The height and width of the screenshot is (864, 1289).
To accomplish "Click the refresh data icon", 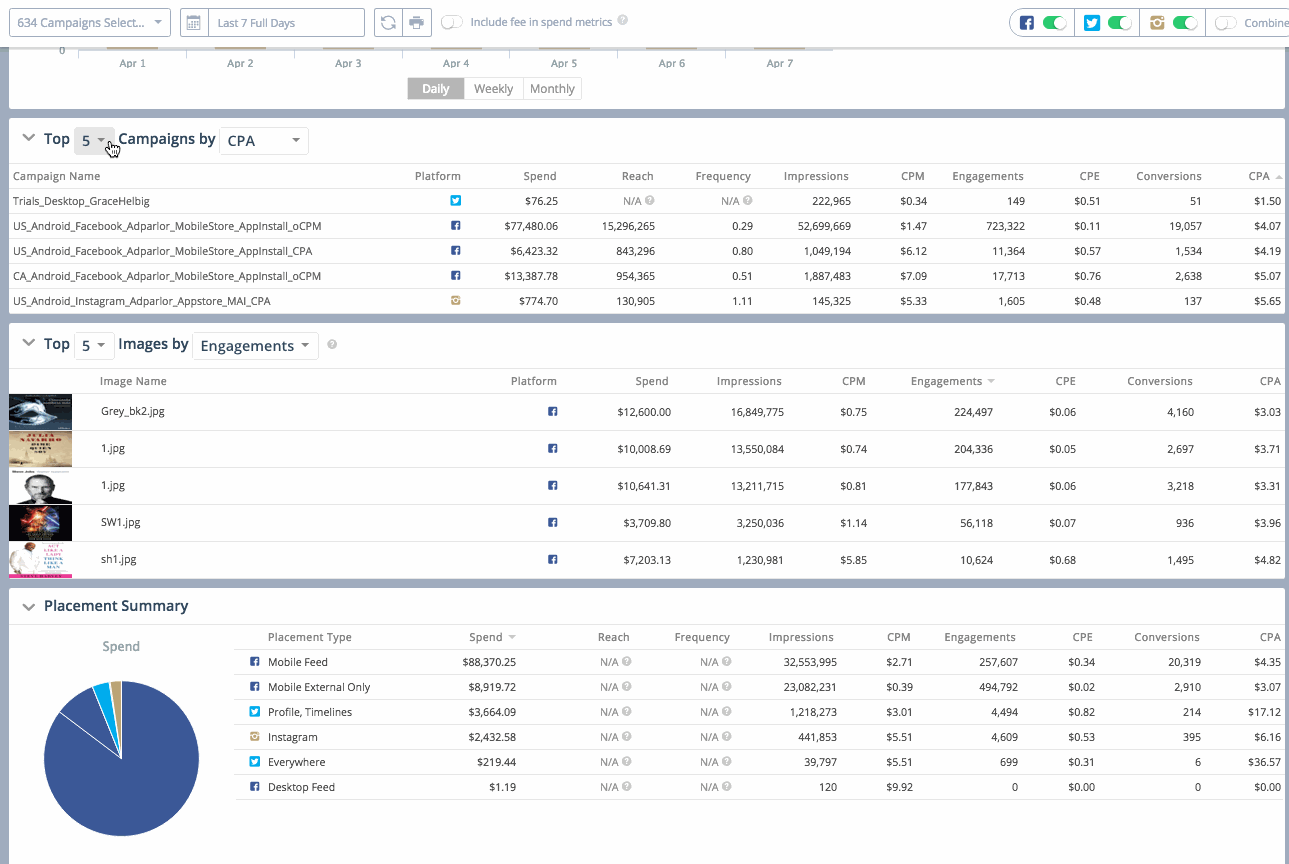I will [x=389, y=22].
